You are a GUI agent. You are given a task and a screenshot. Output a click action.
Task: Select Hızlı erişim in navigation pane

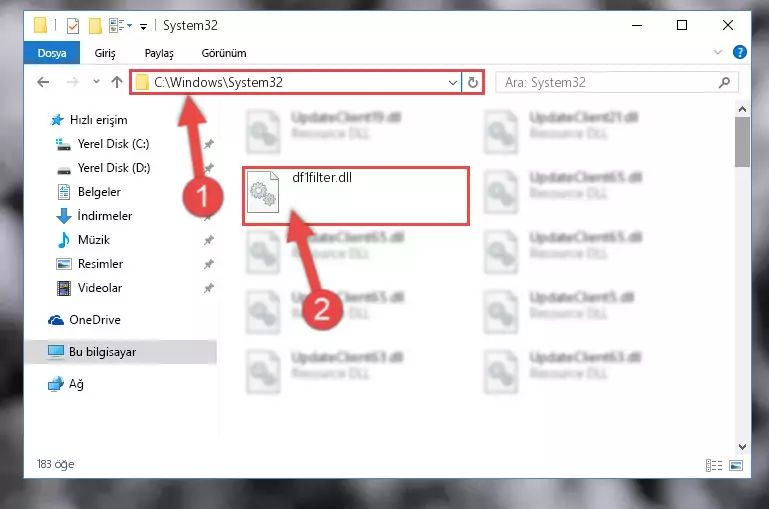point(99,120)
